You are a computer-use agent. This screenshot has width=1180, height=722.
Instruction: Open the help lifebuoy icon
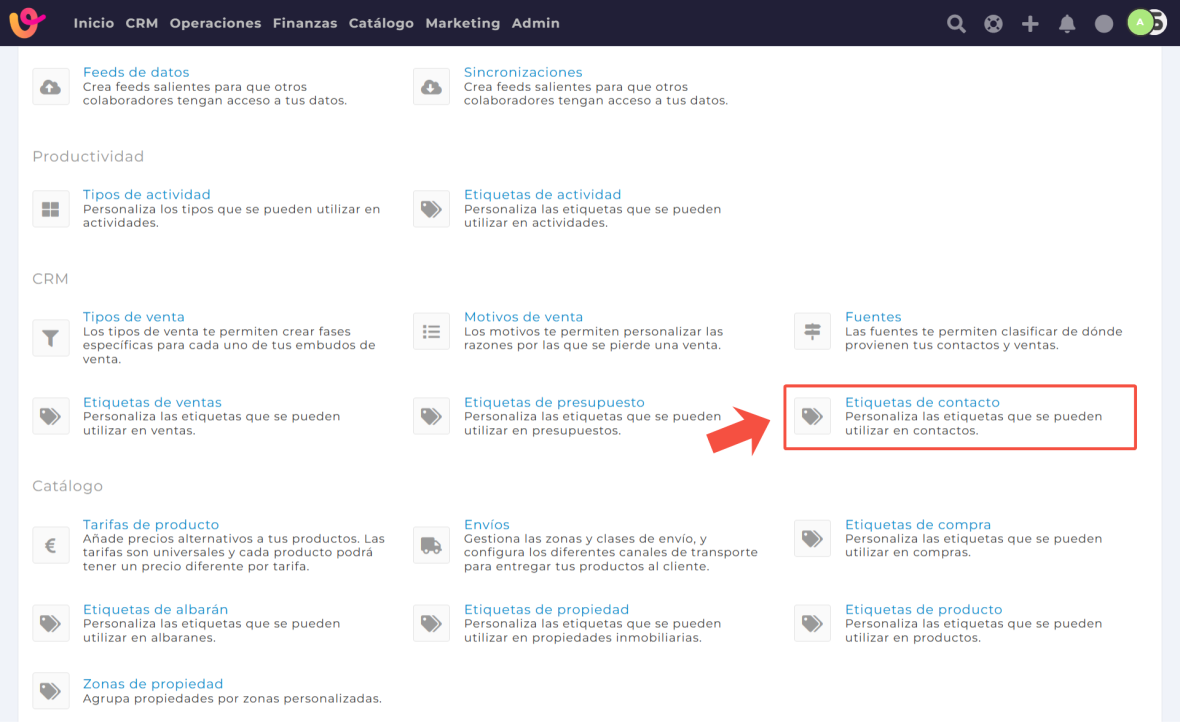coord(993,24)
